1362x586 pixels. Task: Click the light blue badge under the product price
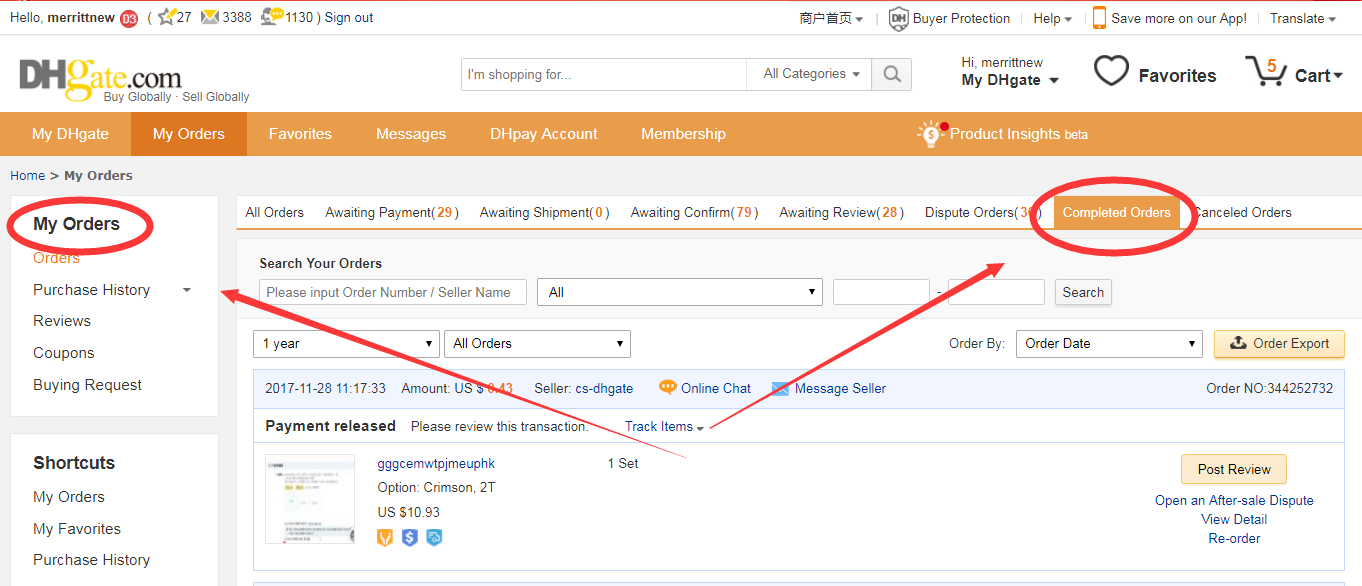pos(433,538)
